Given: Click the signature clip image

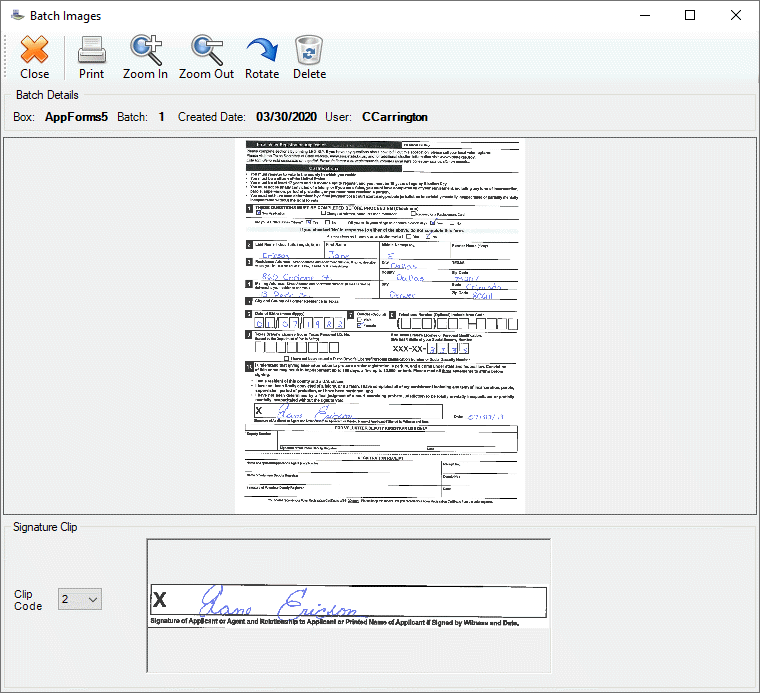Looking at the screenshot, I should point(348,606).
